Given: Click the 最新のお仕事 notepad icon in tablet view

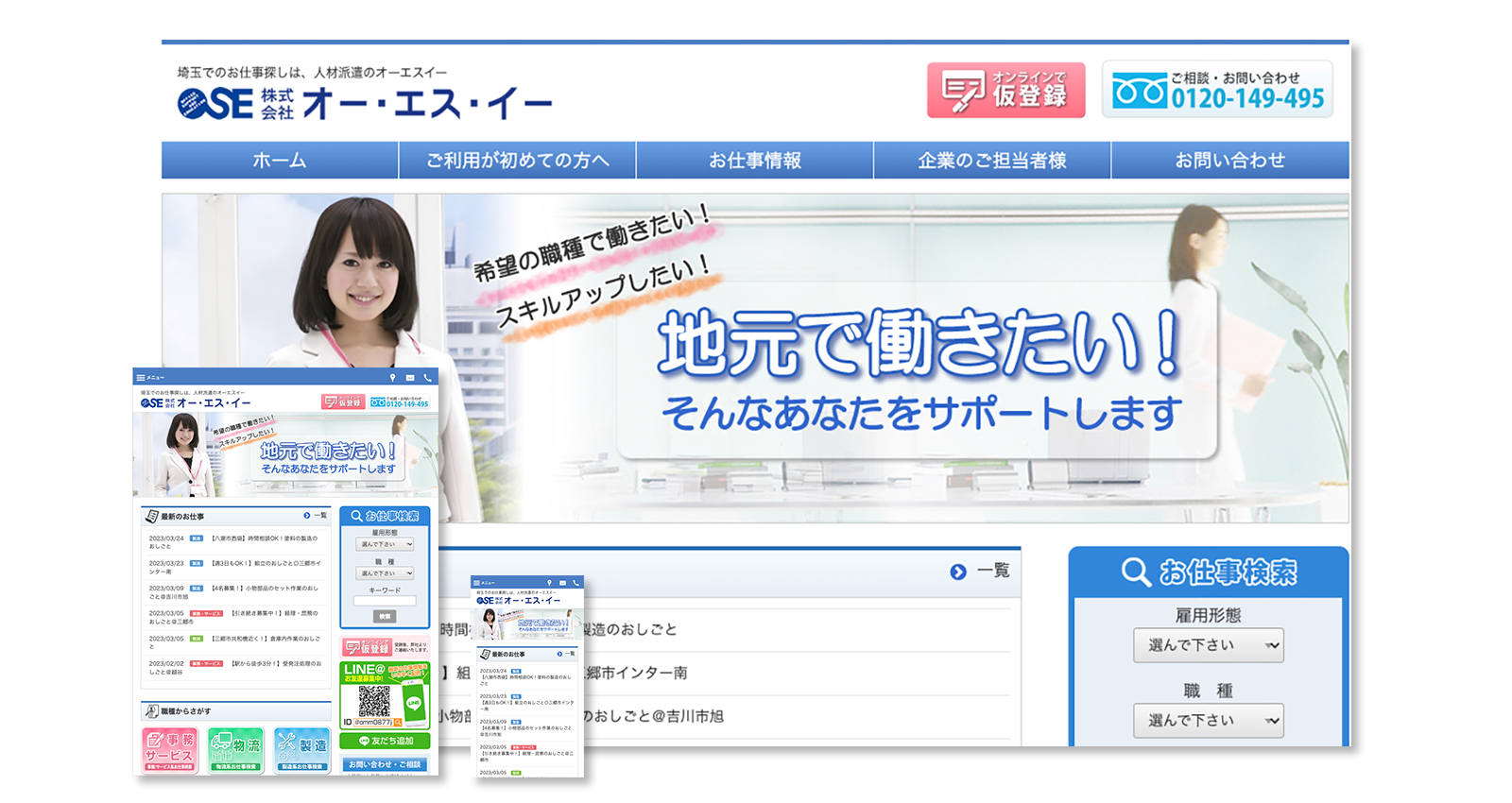Looking at the screenshot, I should (x=151, y=516).
